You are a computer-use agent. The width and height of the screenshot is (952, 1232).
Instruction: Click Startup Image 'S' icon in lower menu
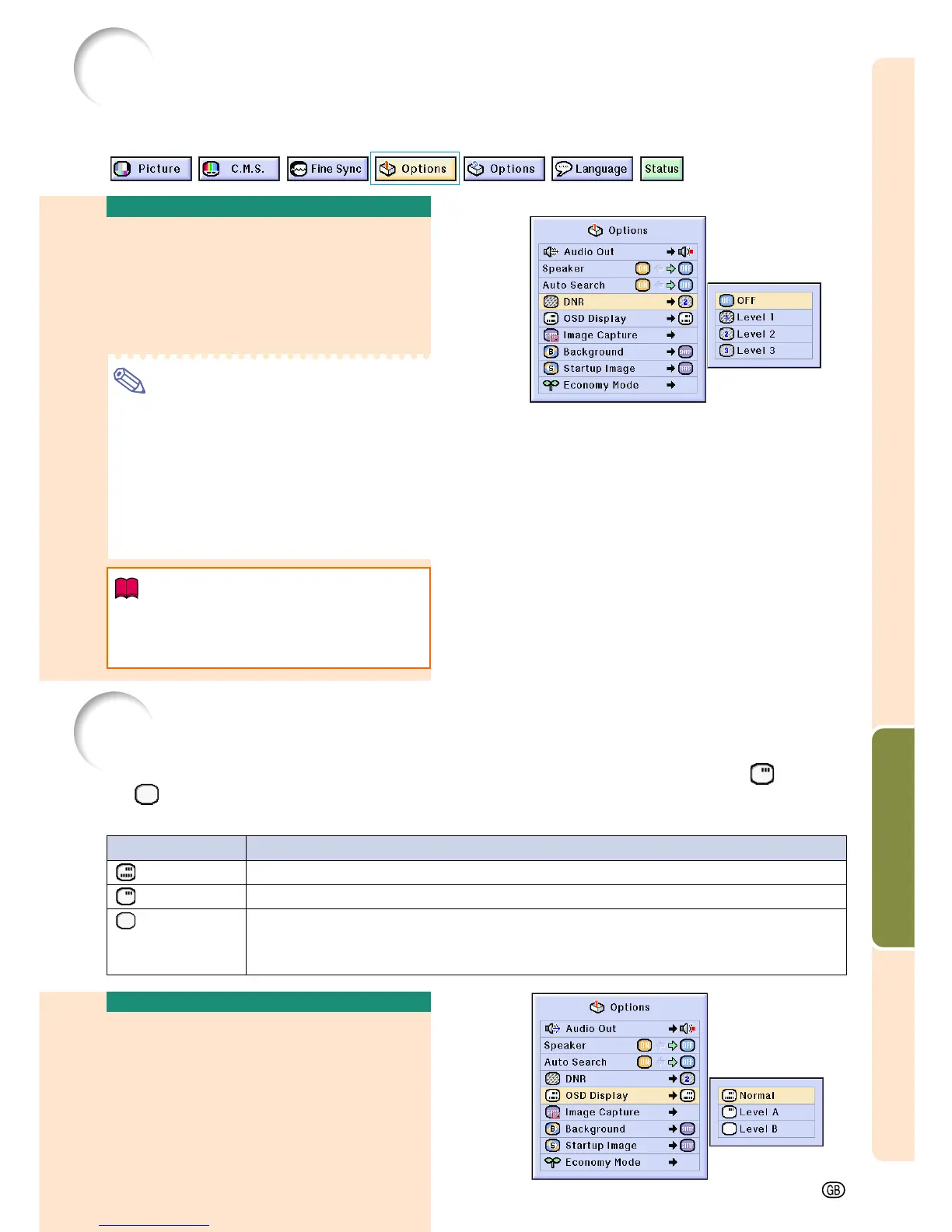pyautogui.click(x=552, y=1146)
